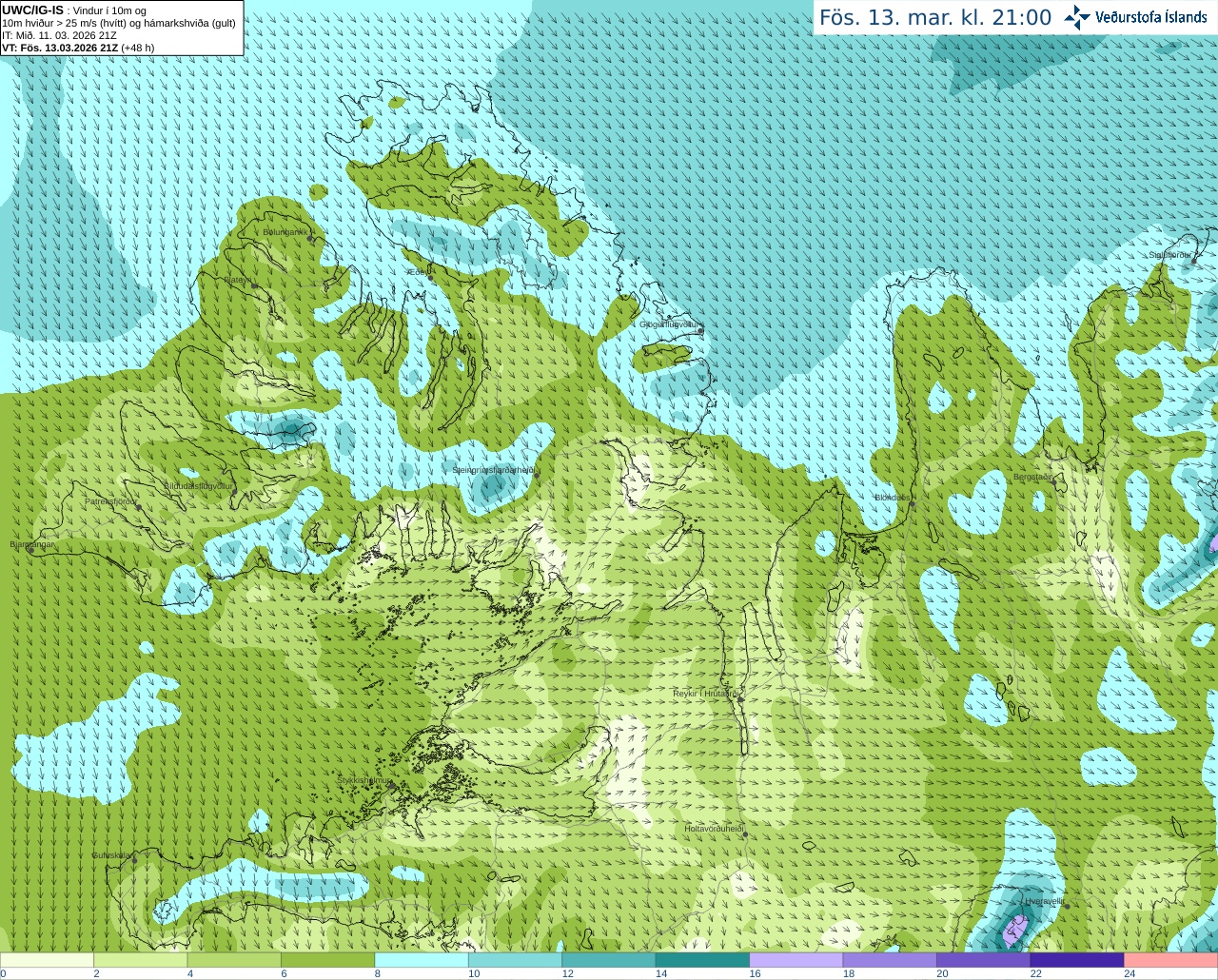Click the Patreksfjörður station marker

138,507
